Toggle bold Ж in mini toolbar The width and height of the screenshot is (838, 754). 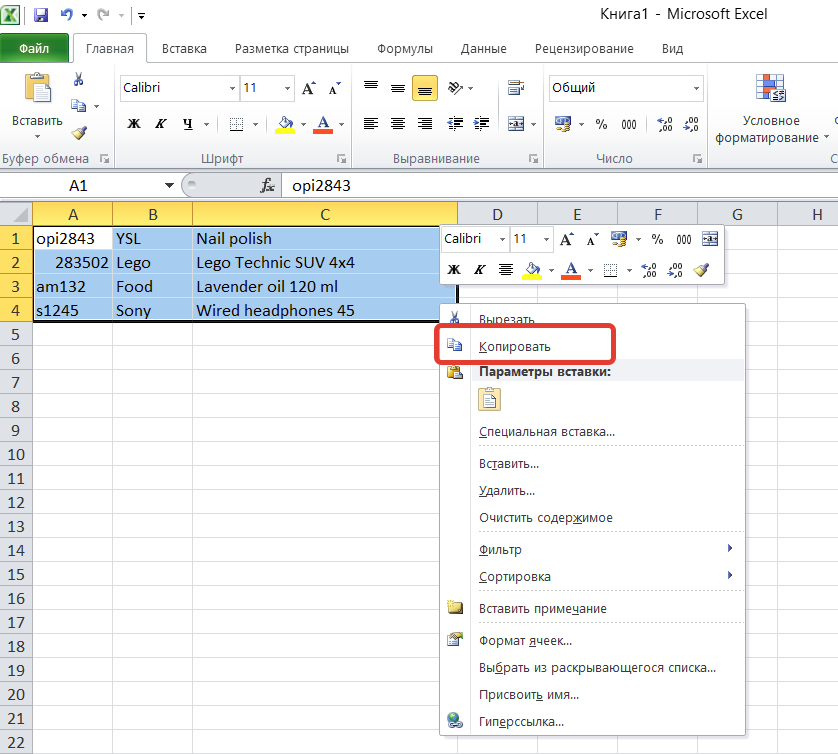click(x=454, y=269)
